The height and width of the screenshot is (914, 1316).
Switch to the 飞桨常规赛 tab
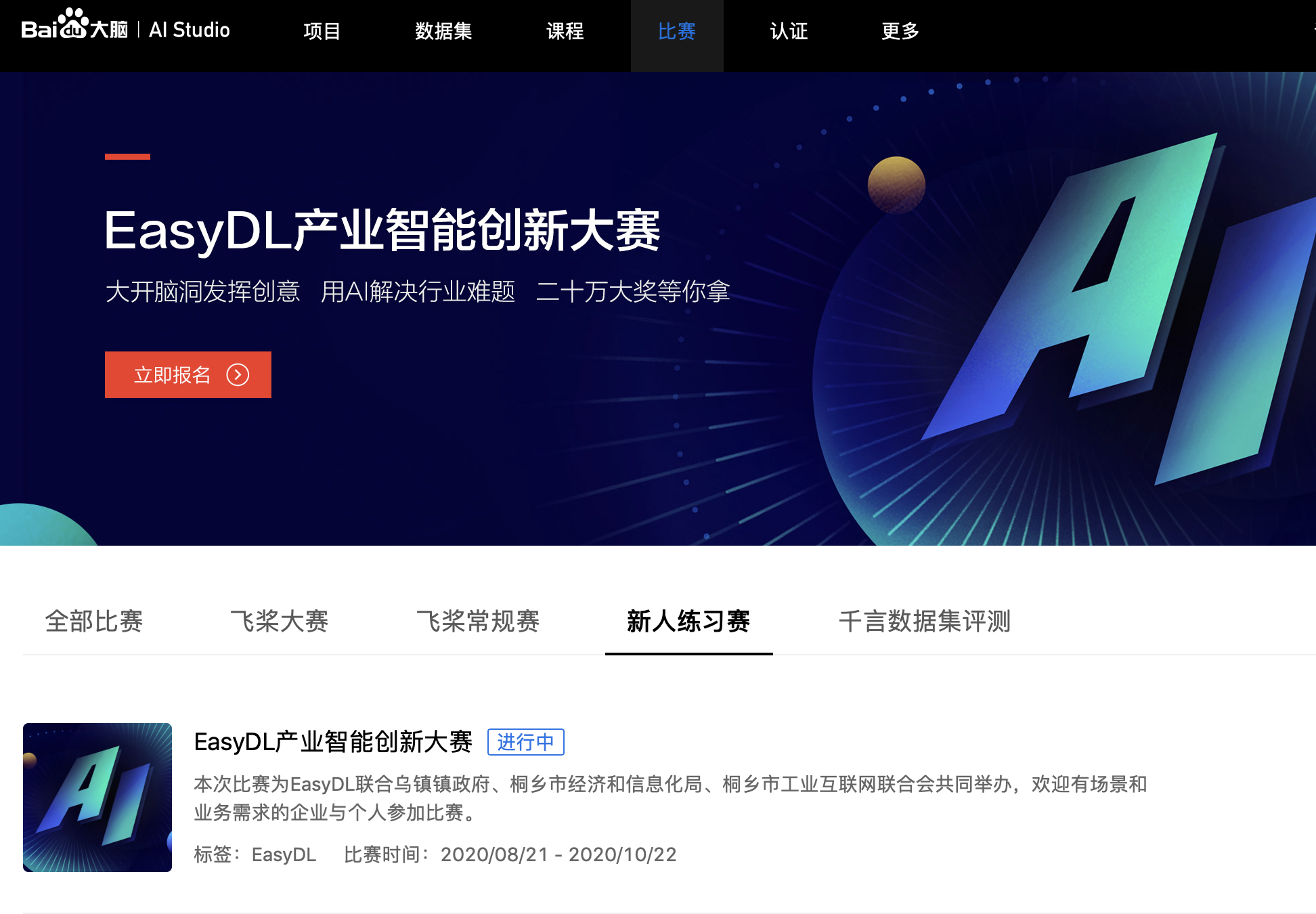(478, 621)
